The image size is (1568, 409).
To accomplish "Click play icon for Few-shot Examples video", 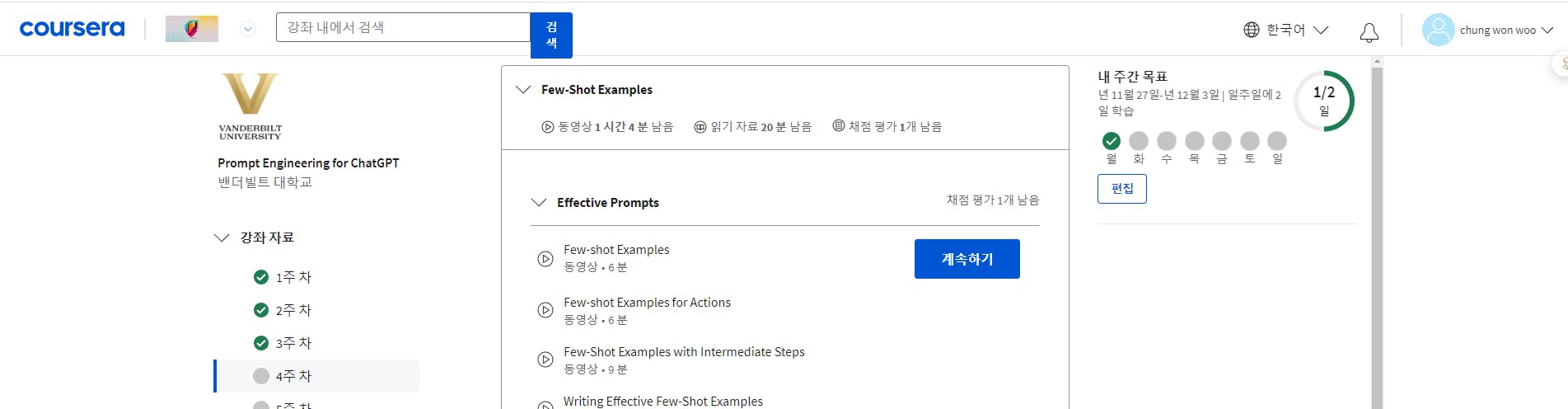I will click(x=545, y=258).
